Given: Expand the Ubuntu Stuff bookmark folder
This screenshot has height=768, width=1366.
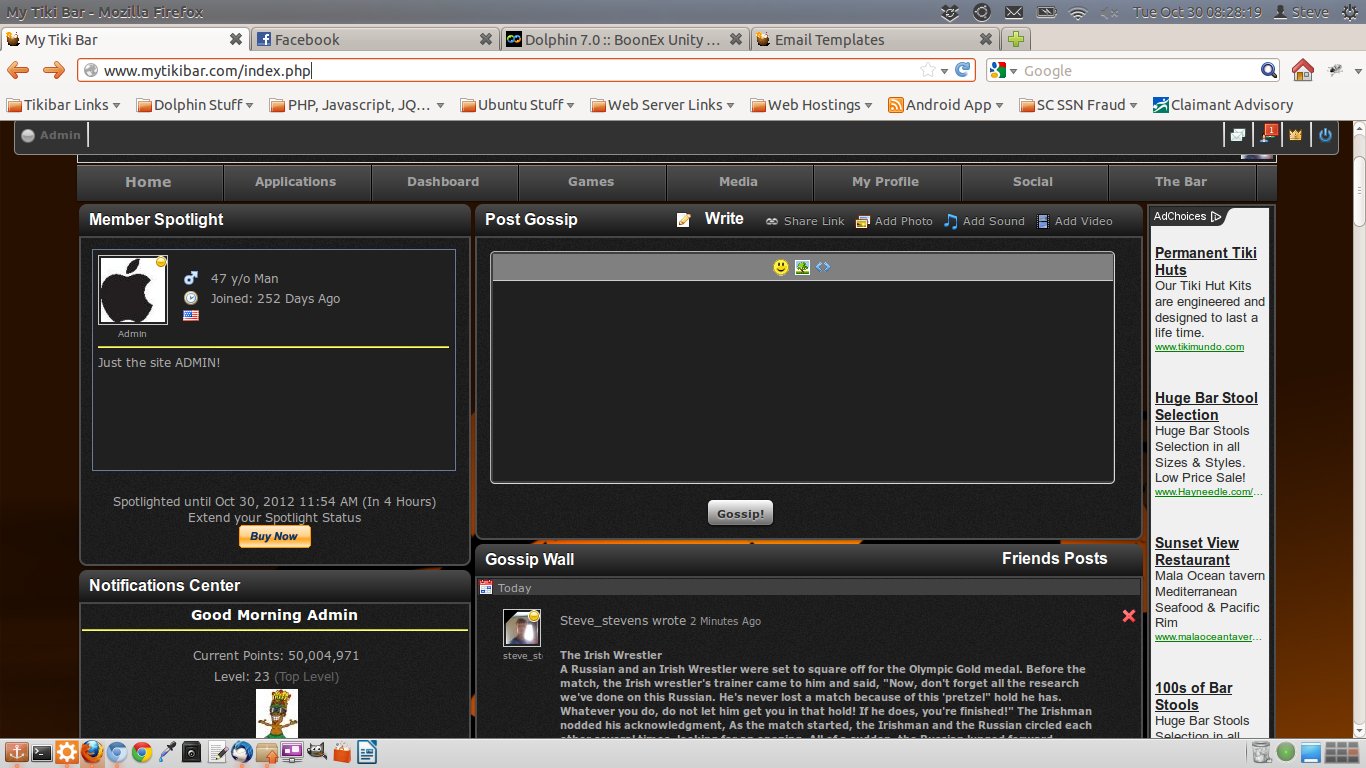Looking at the screenshot, I should tap(517, 105).
